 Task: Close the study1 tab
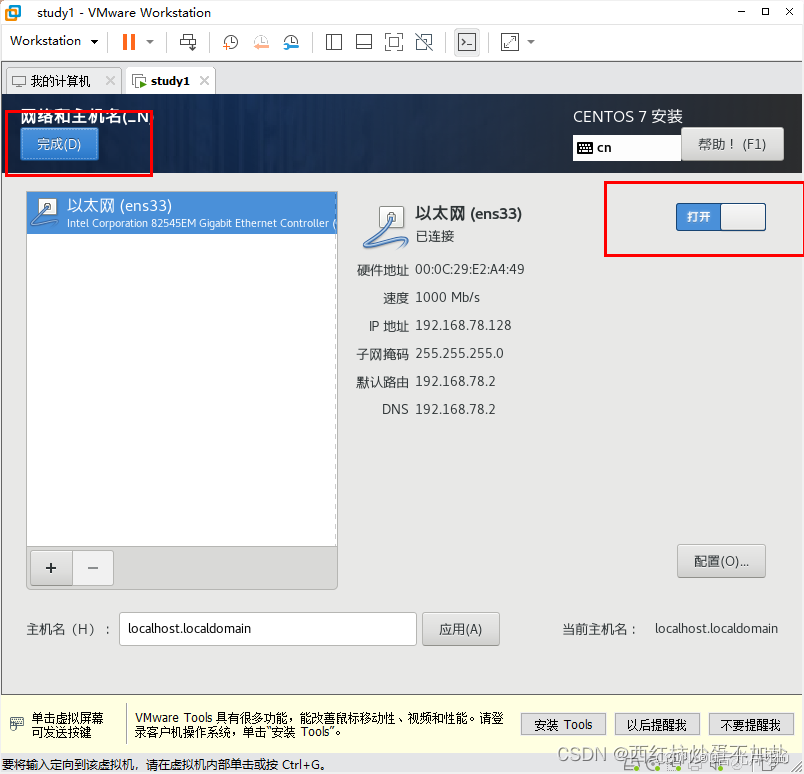coord(204,81)
